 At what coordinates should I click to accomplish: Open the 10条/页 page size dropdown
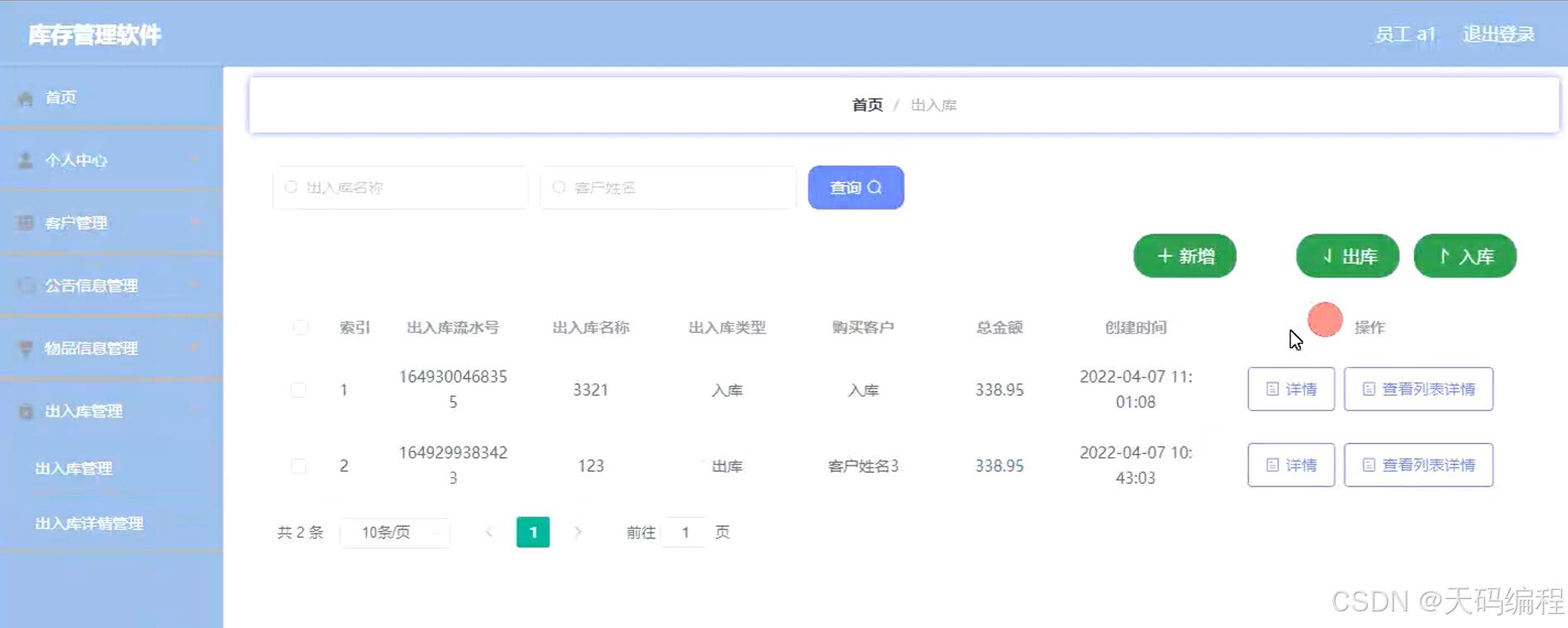coord(395,533)
